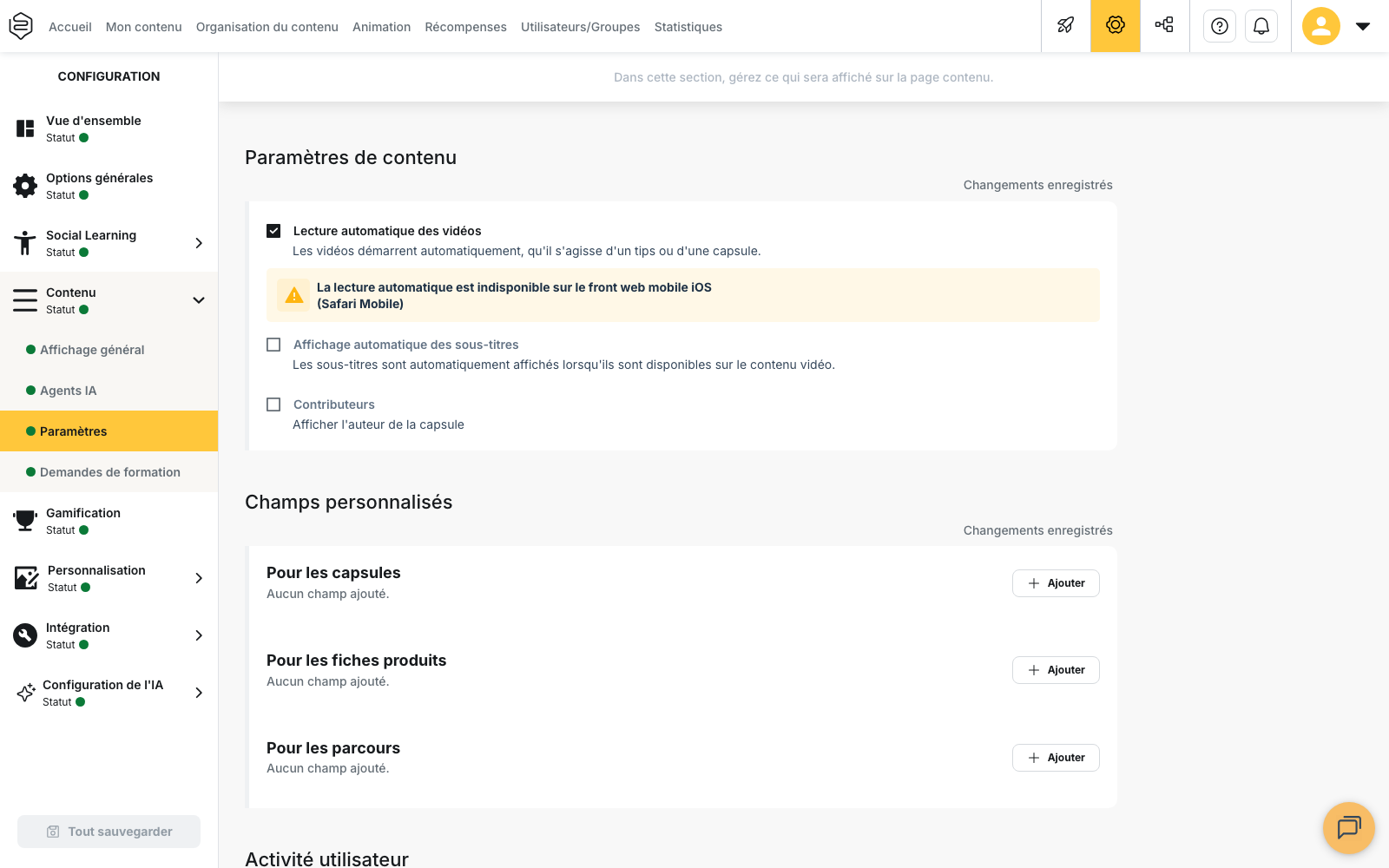This screenshot has height=868, width=1389.
Task: Check the Contributeurs checkbox
Action: pos(273,404)
